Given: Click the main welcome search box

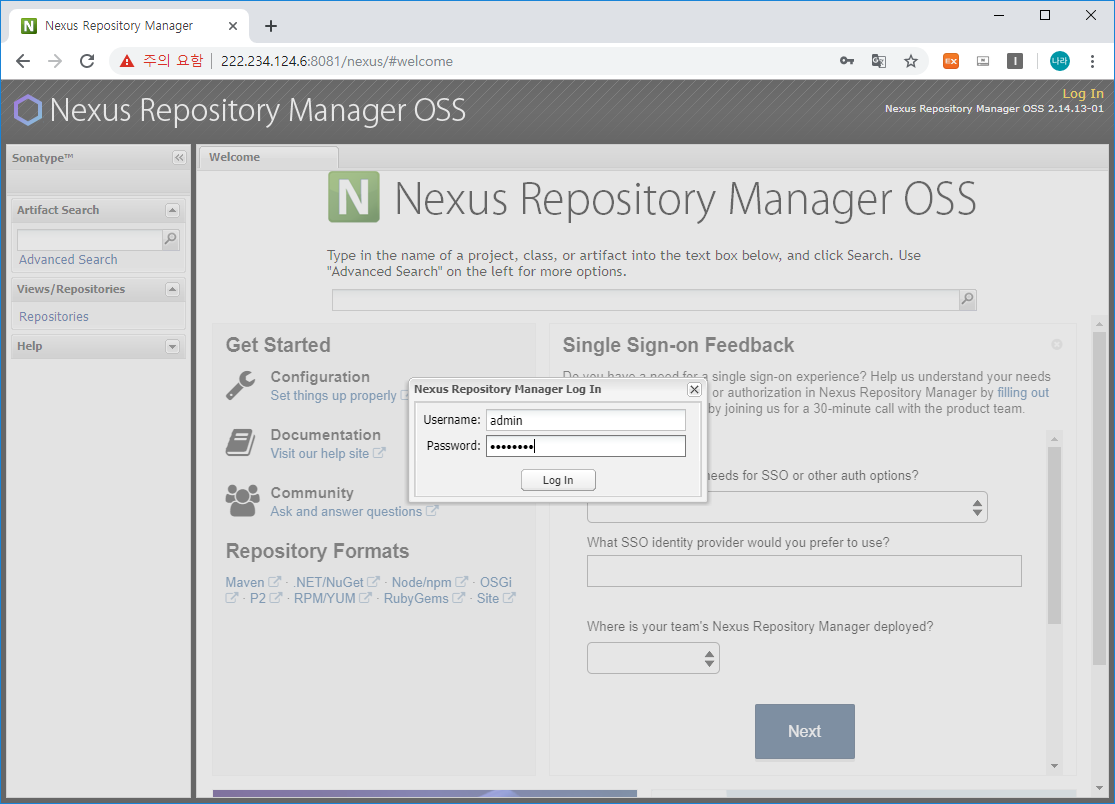Looking at the screenshot, I should 646,300.
